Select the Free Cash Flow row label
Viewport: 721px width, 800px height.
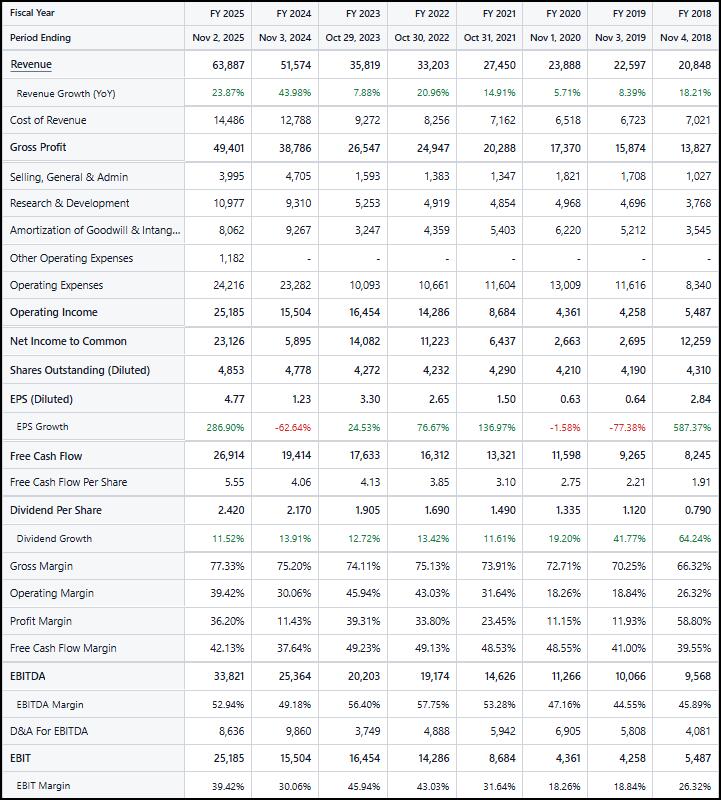point(46,456)
